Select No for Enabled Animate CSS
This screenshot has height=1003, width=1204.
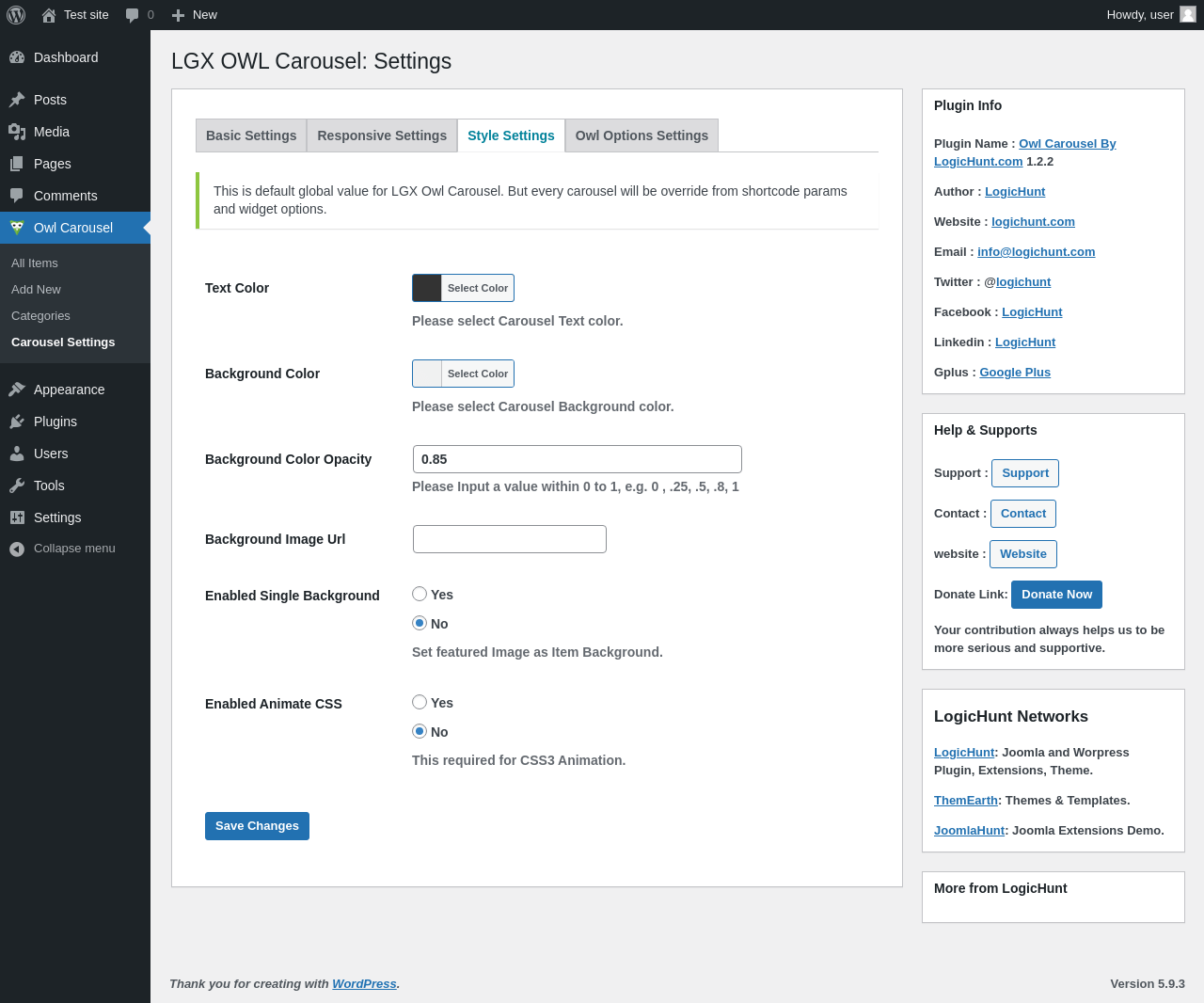pos(420,731)
